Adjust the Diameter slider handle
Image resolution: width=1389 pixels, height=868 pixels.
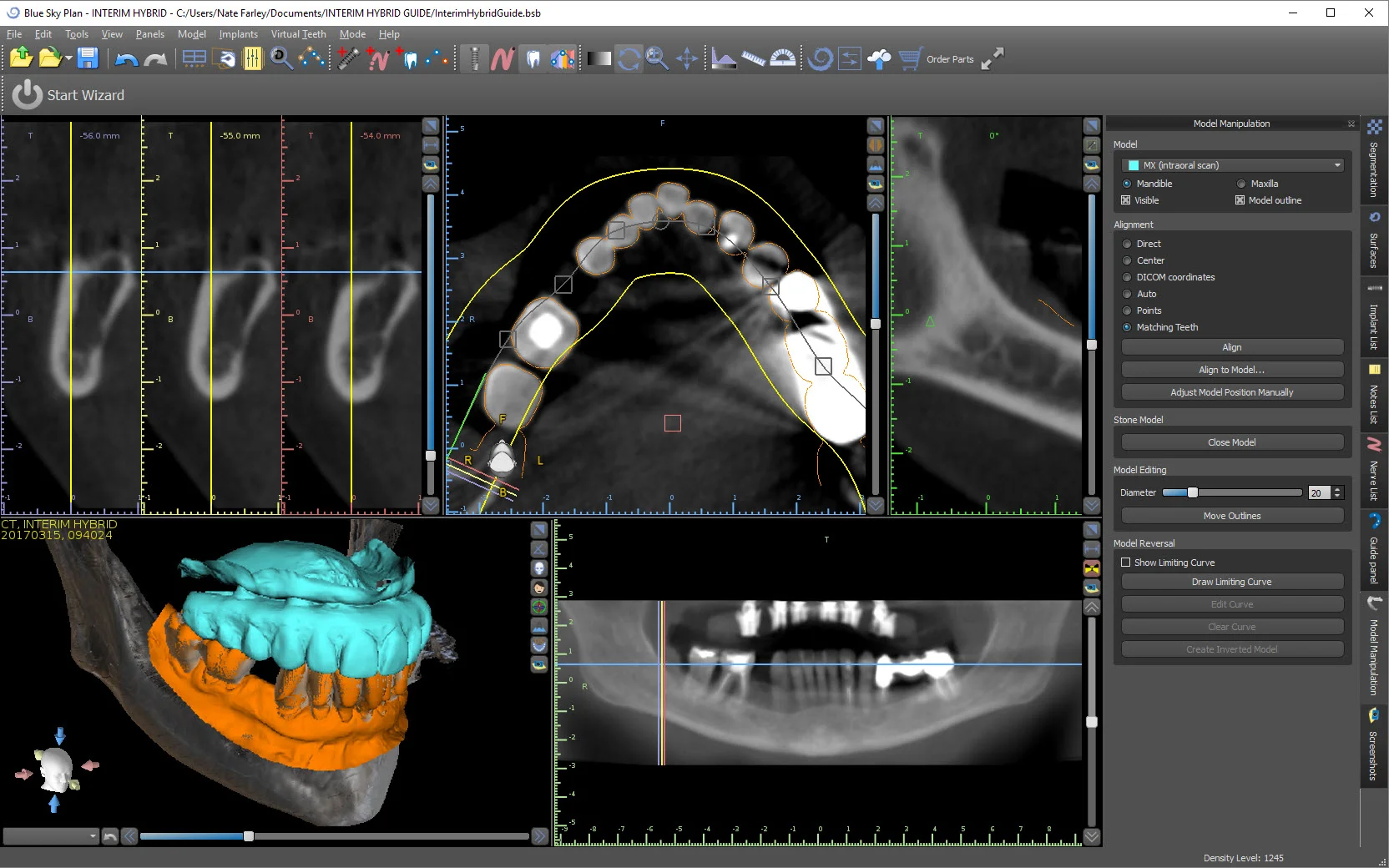tap(1192, 492)
